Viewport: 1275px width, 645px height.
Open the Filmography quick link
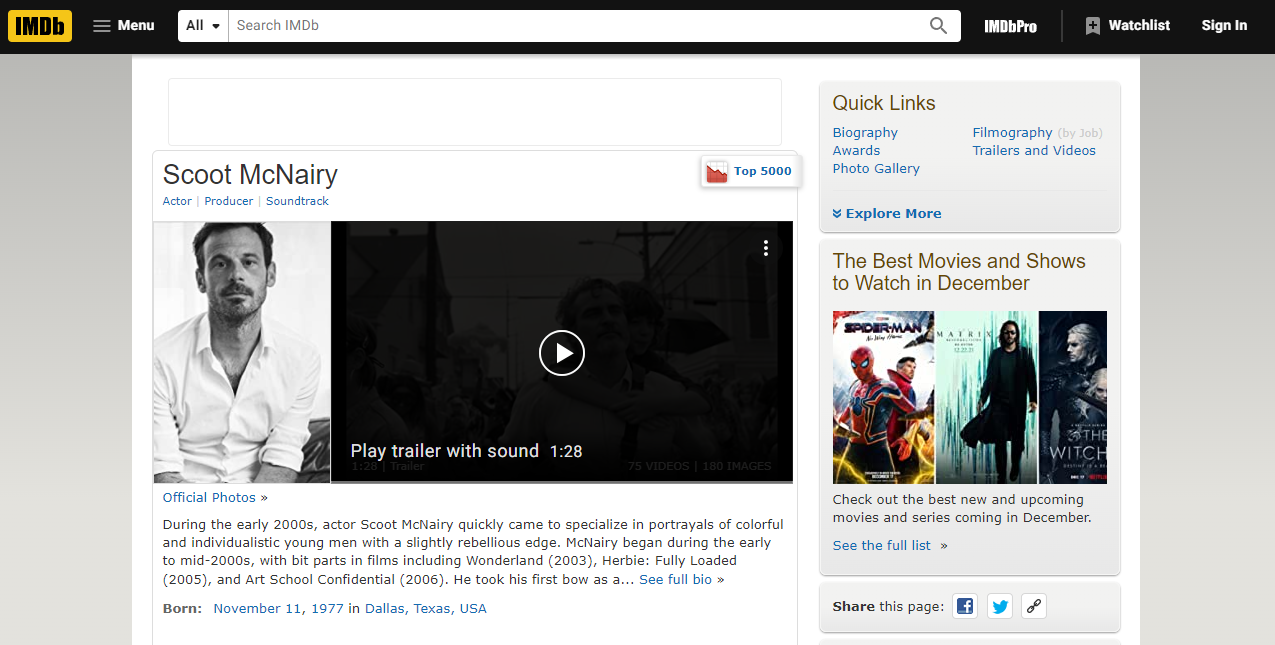1012,132
